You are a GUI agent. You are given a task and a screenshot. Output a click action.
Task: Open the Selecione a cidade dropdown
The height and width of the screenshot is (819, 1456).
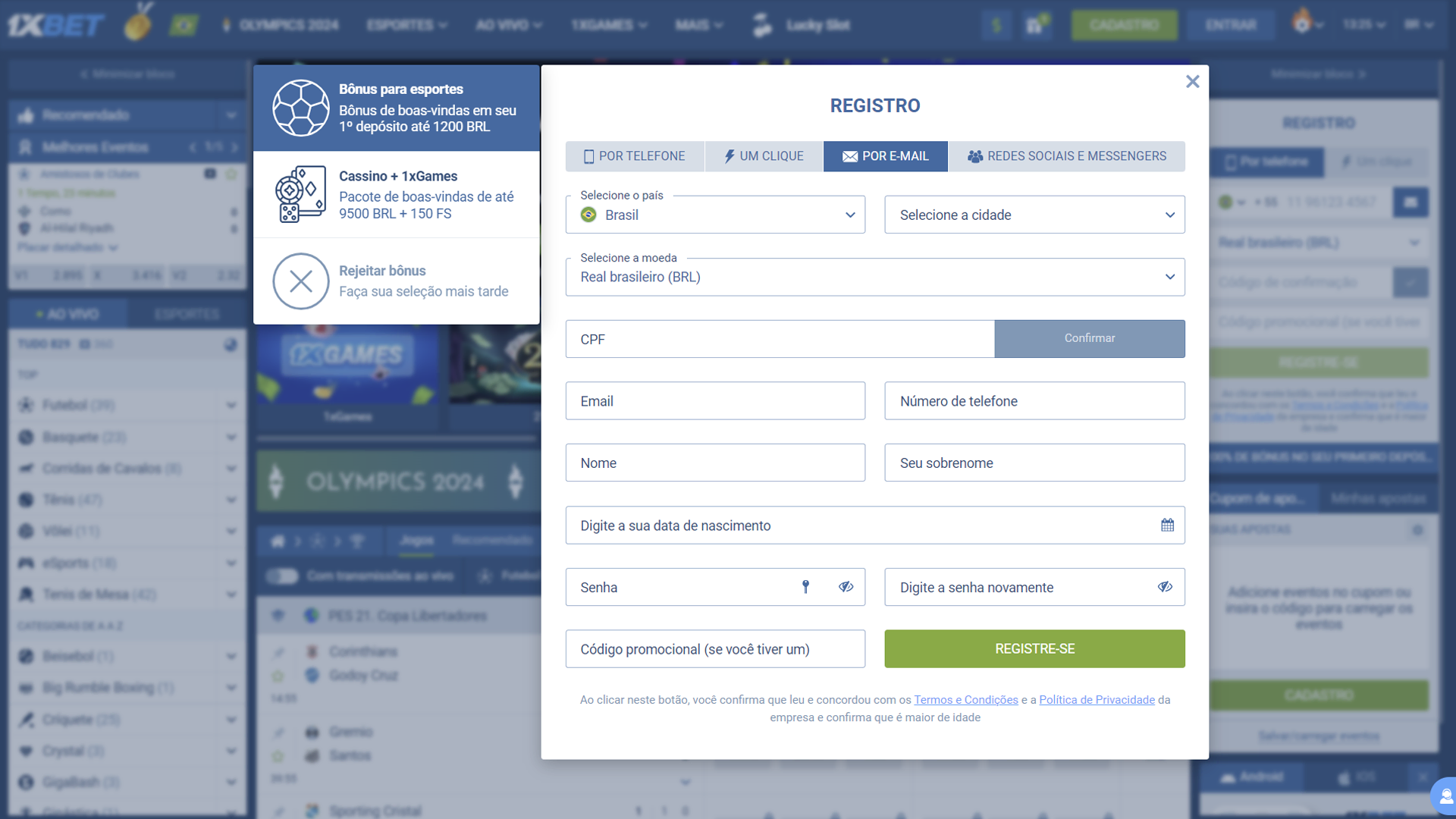click(1034, 214)
